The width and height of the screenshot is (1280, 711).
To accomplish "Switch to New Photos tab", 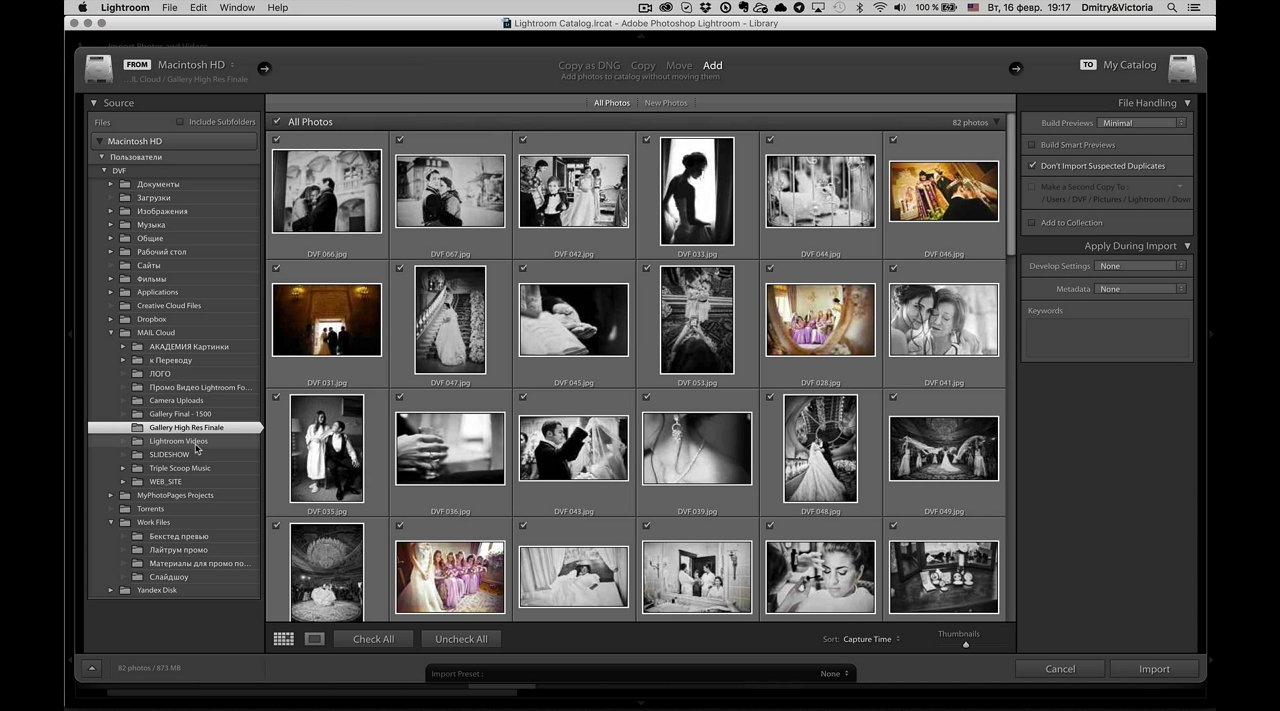I will tap(666, 103).
